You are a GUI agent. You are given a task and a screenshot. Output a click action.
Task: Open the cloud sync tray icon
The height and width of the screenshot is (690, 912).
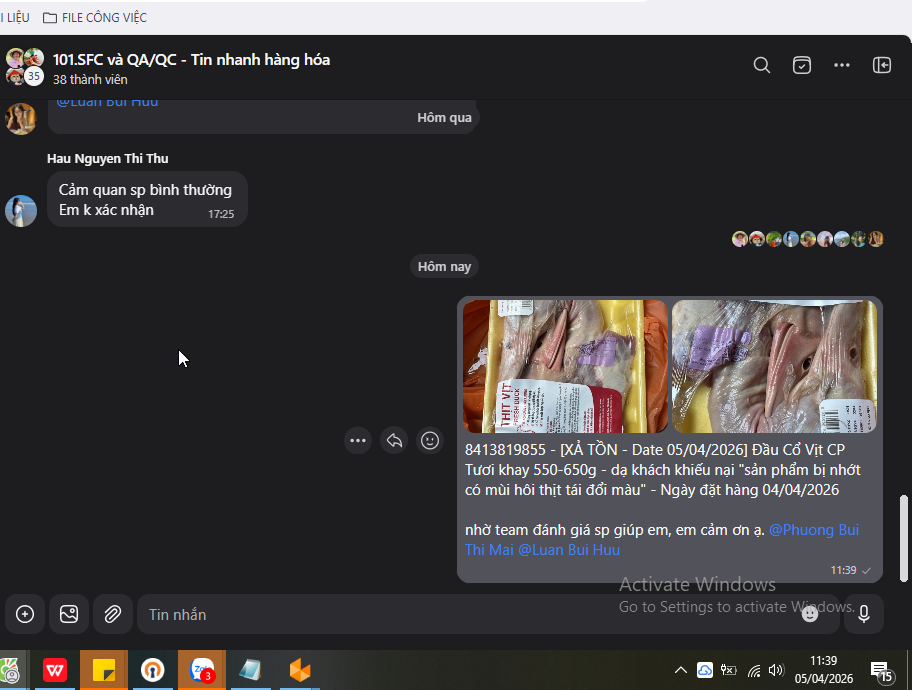[x=704, y=670]
